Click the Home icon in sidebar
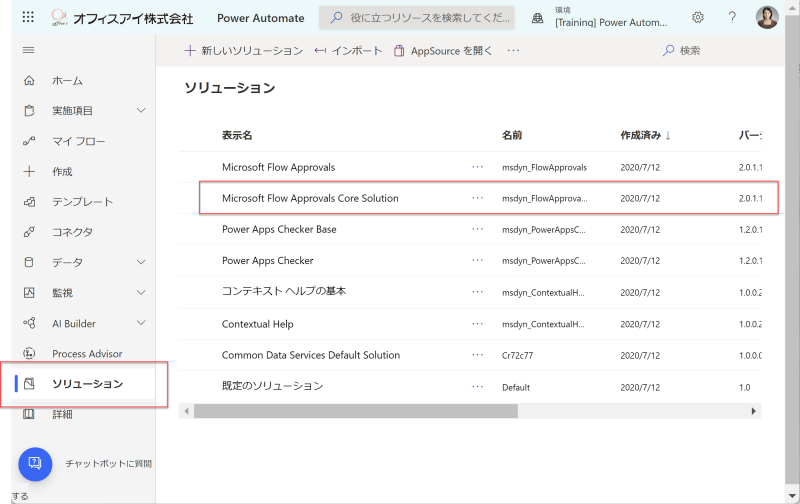 point(29,80)
